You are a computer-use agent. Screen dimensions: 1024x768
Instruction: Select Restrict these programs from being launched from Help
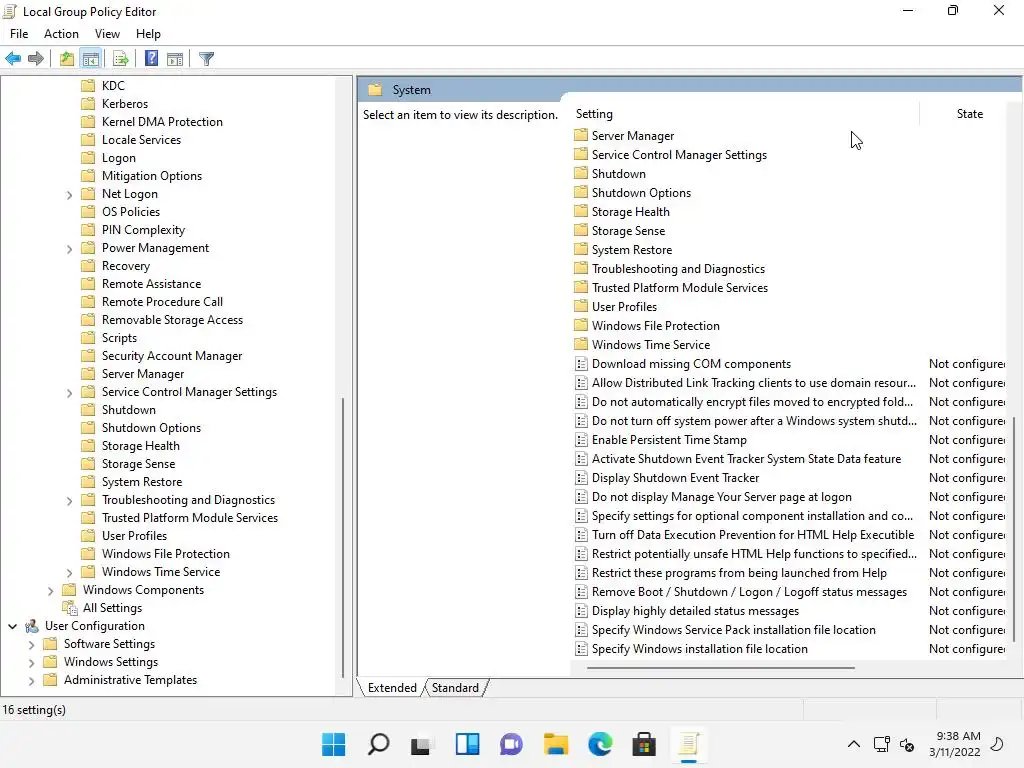pos(739,573)
